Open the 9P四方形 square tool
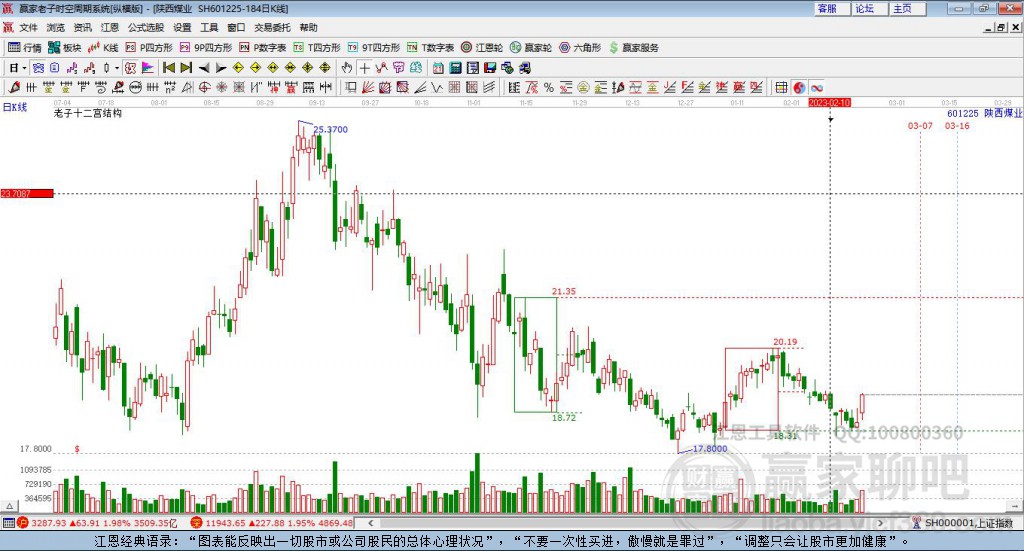This screenshot has height=551, width=1024. 206,48
